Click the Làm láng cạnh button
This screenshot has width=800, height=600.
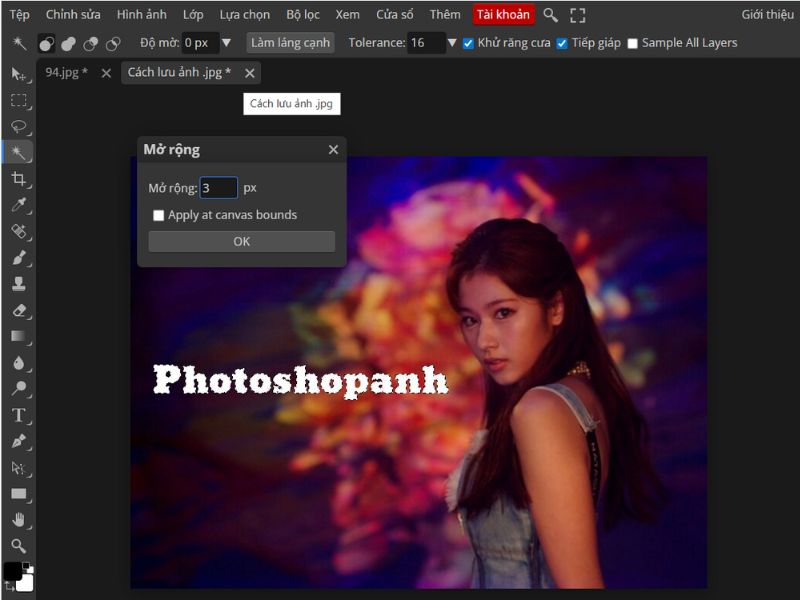[290, 43]
